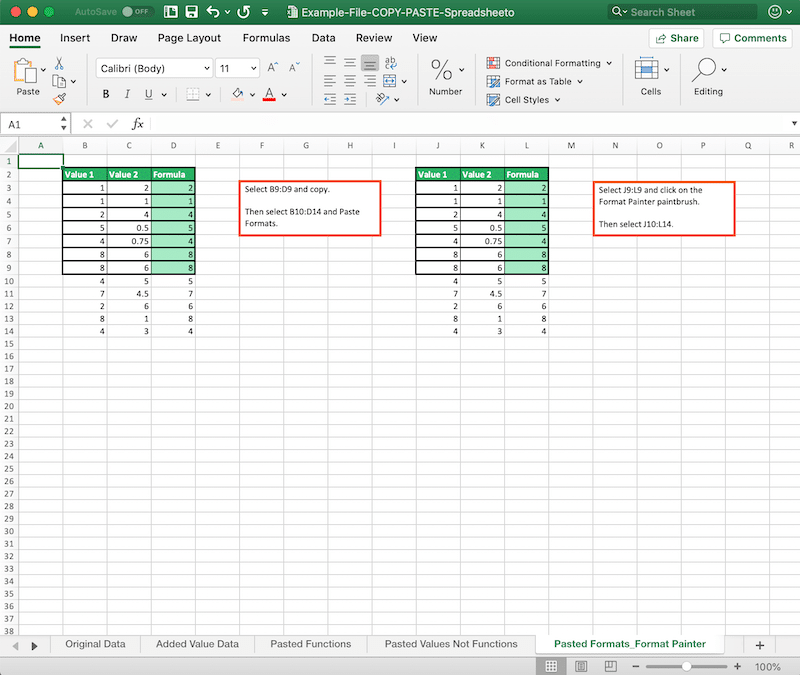Switch to Normal view icon
Screen dimensions: 800x675
coord(551,666)
